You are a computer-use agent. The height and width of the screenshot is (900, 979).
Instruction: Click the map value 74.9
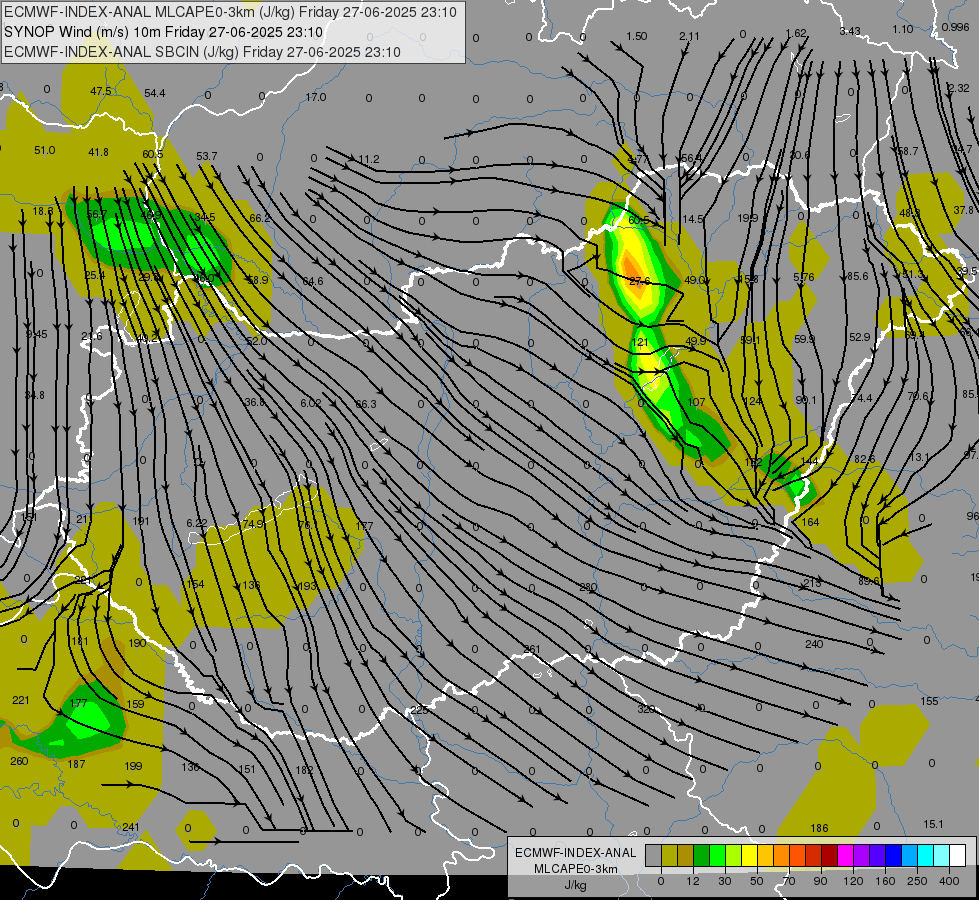click(x=253, y=524)
